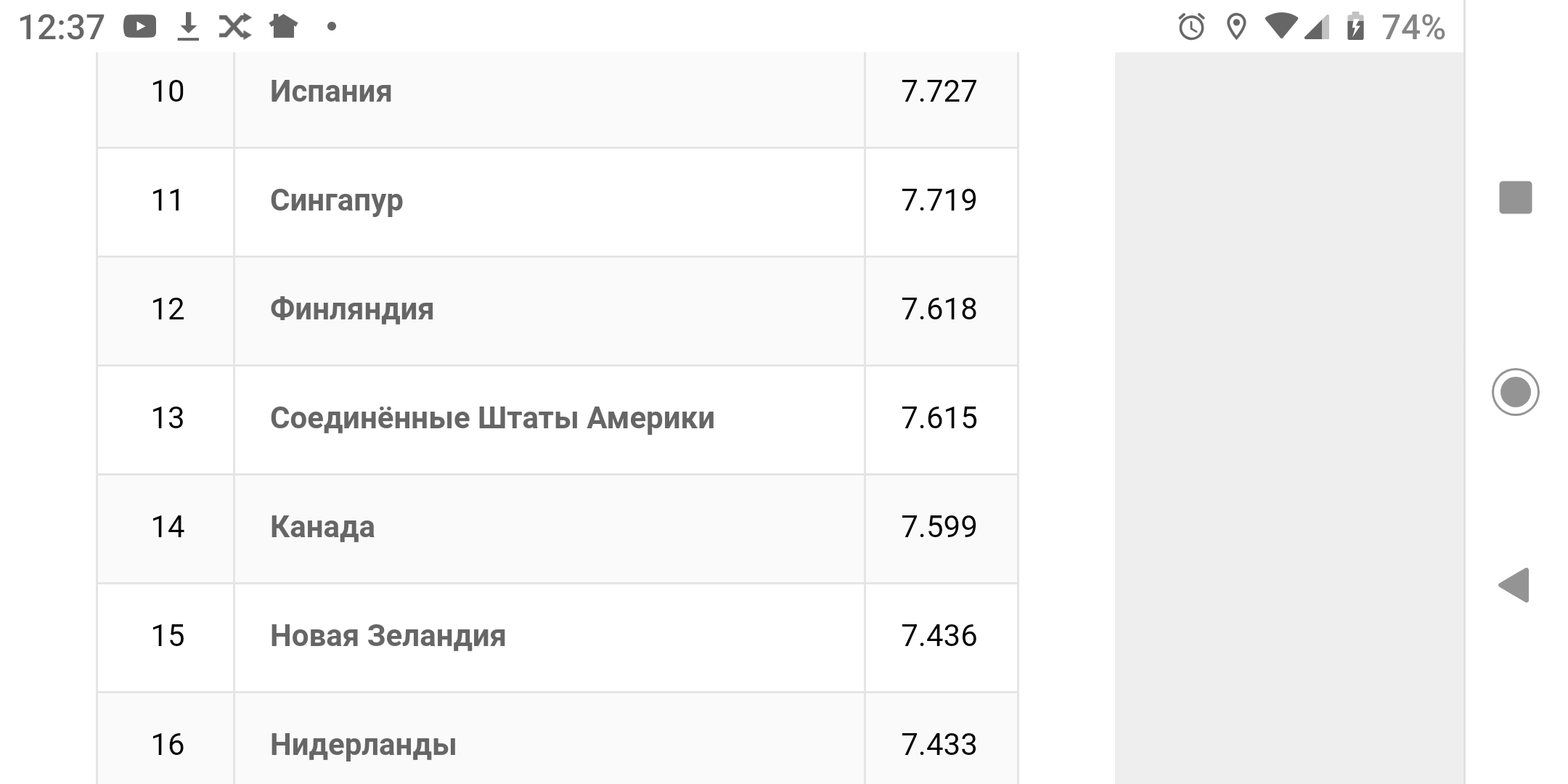Tap Новая Зеландия country cell
Screen dimensions: 1568x784
tap(388, 636)
